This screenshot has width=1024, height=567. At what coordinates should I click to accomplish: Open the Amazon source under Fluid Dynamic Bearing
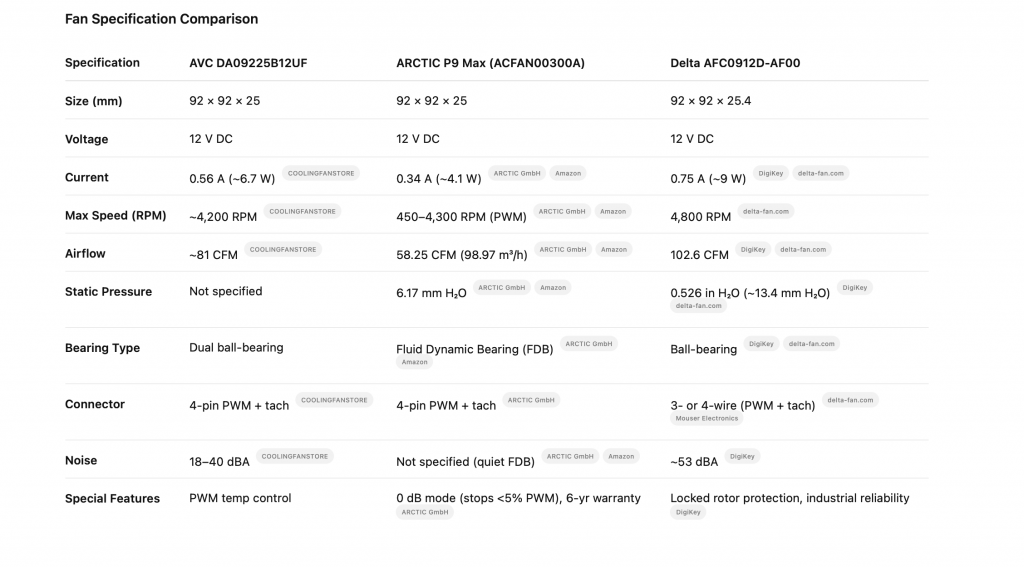coord(415,362)
